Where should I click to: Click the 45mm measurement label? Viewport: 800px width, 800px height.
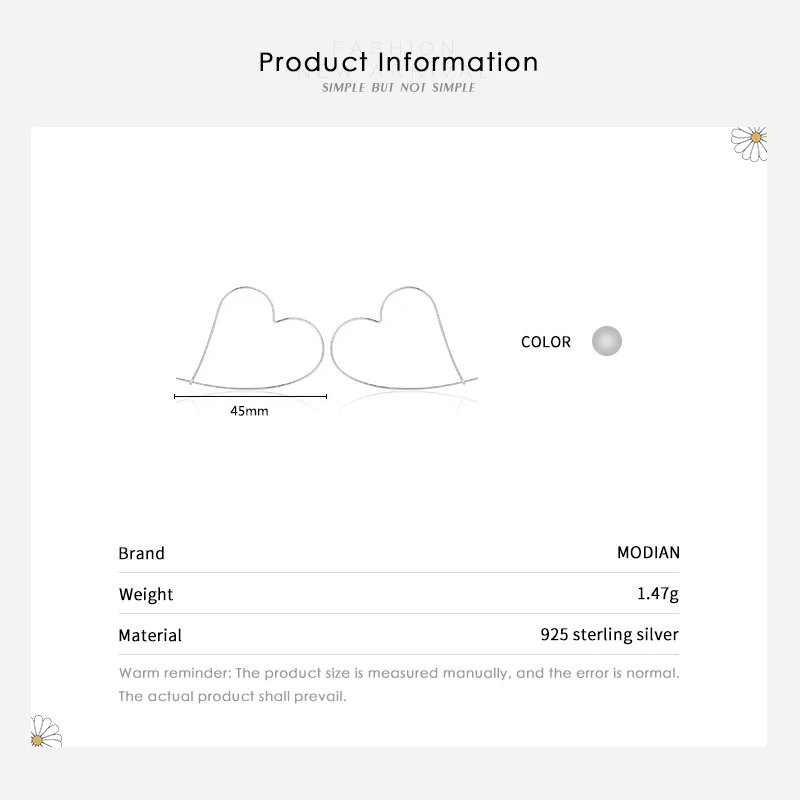pos(249,411)
